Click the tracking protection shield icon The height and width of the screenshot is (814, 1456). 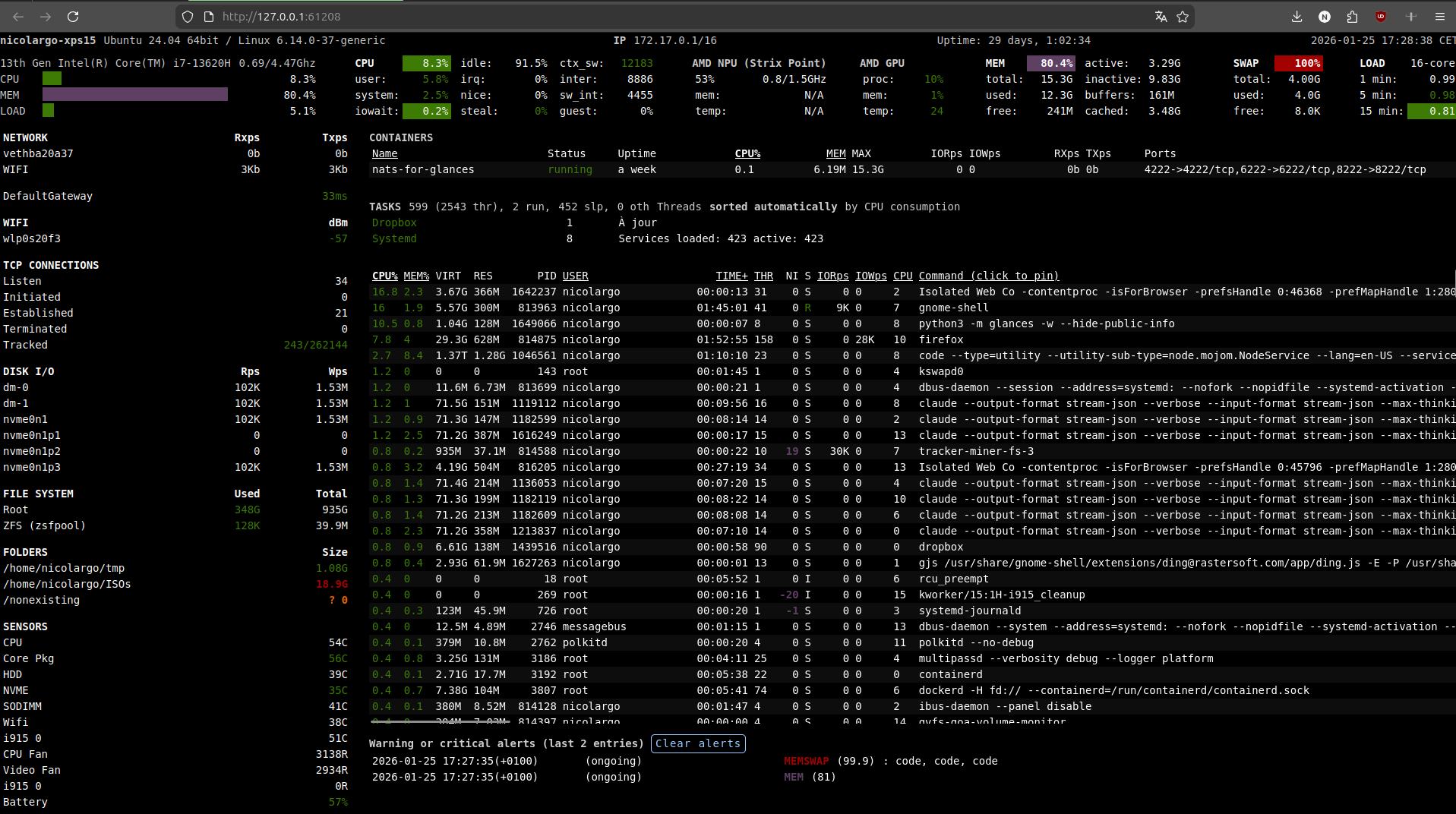tap(187, 16)
